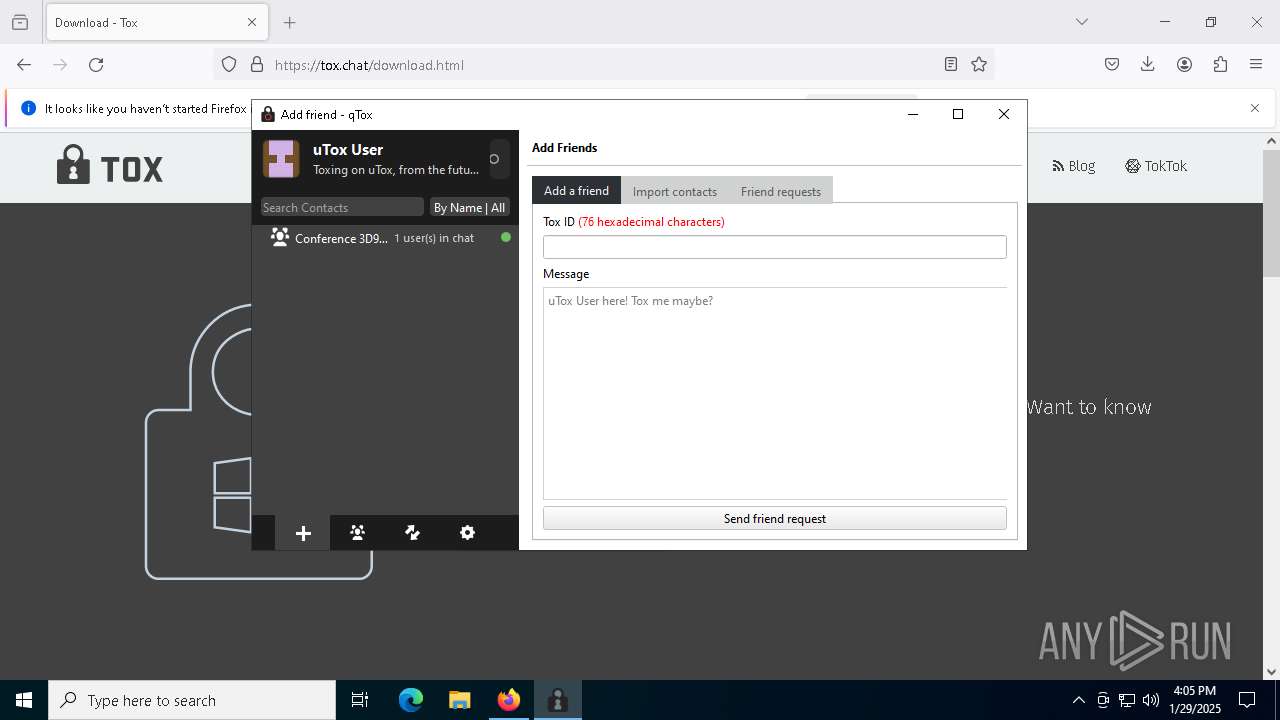Click the green online status dot
Screen dimensions: 1280x720
[x=506, y=237]
